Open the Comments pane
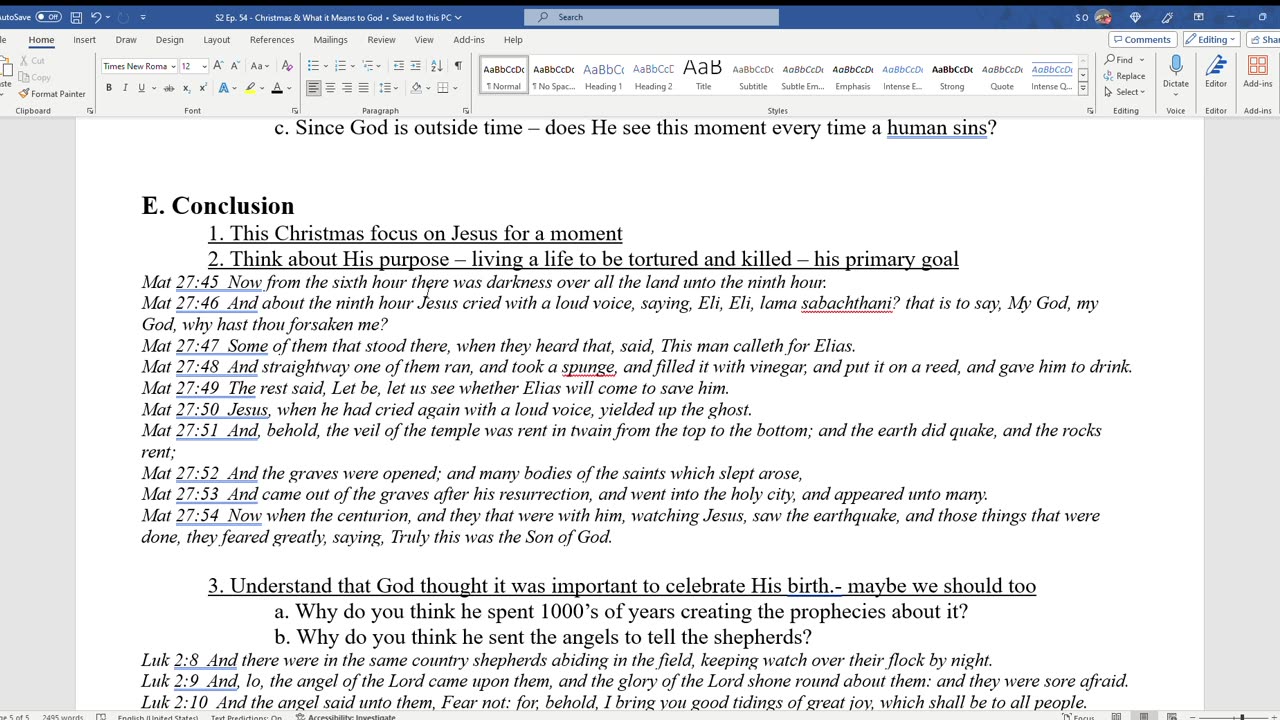The image size is (1280, 720). coord(1143,40)
